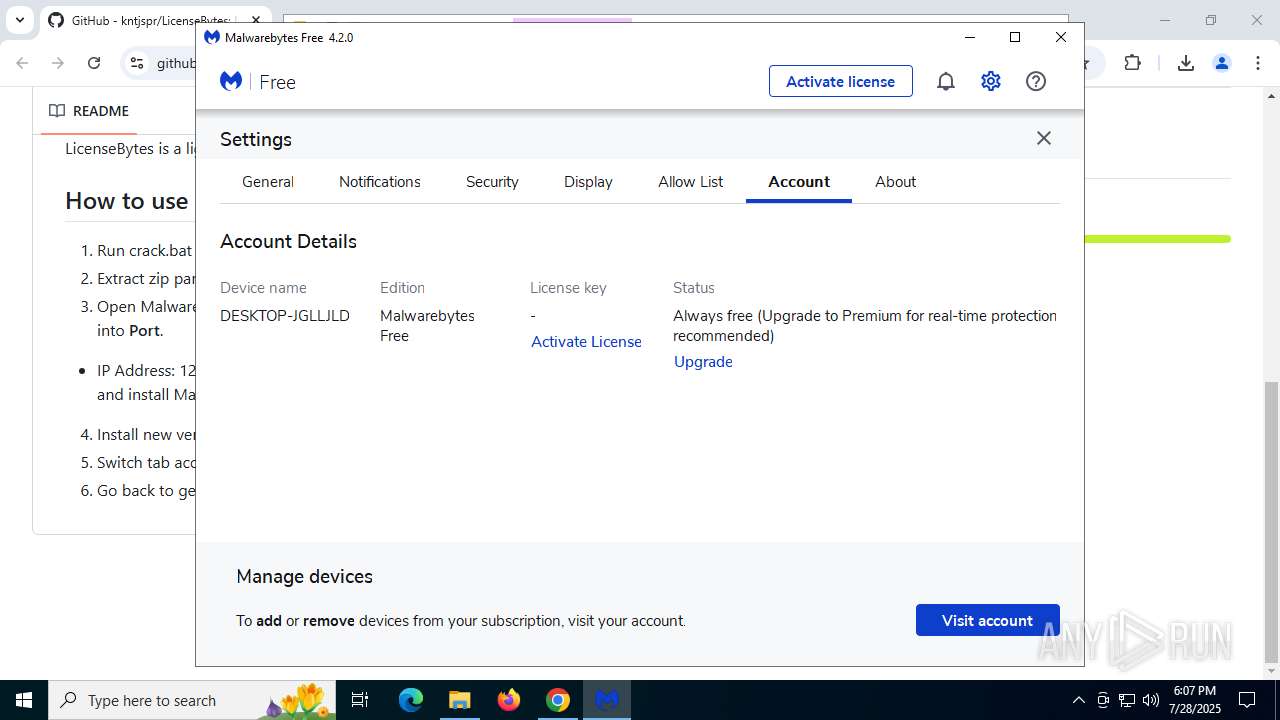Show hidden system tray icons
This screenshot has height=720, width=1280.
coord(1078,700)
